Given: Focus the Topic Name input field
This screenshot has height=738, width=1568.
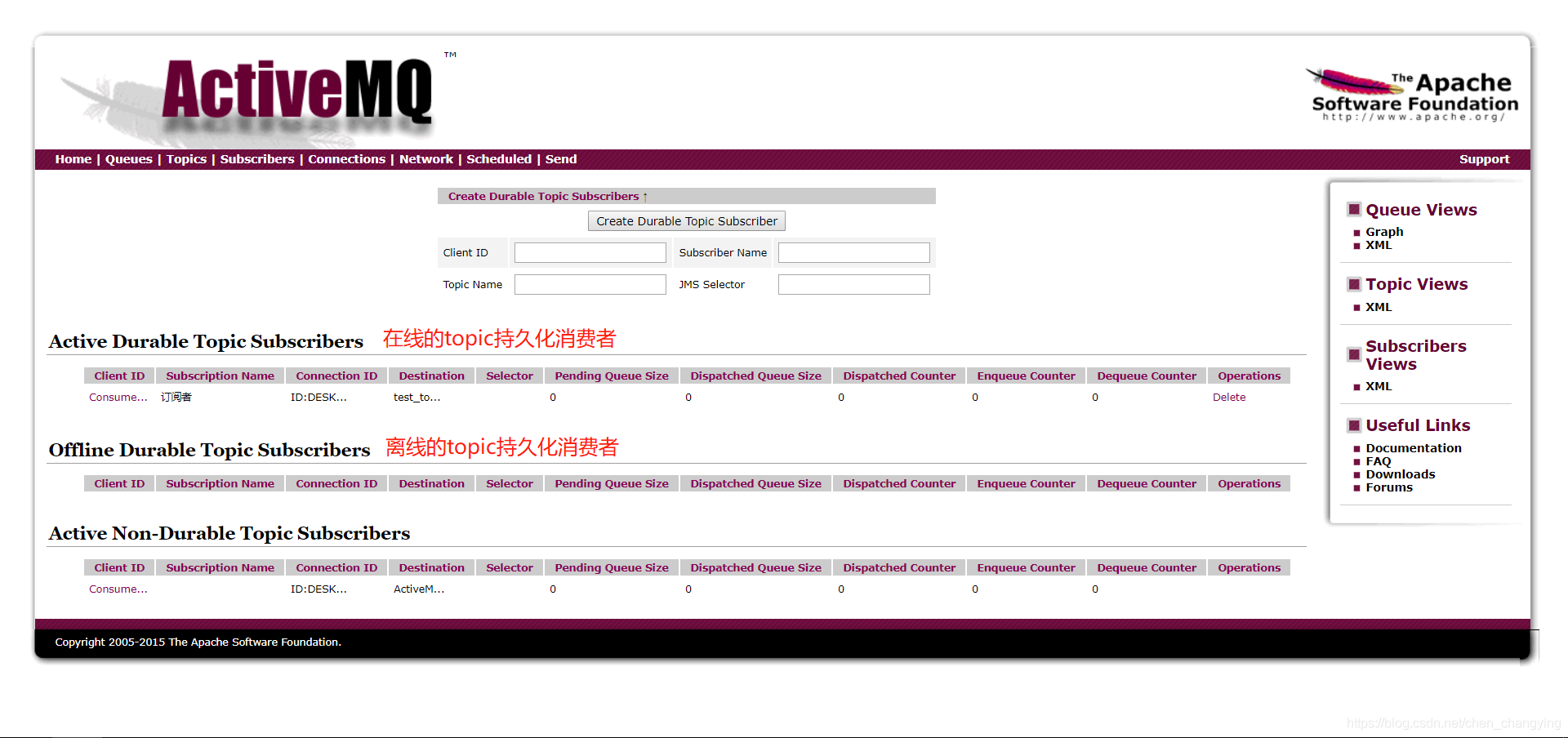Looking at the screenshot, I should (590, 284).
